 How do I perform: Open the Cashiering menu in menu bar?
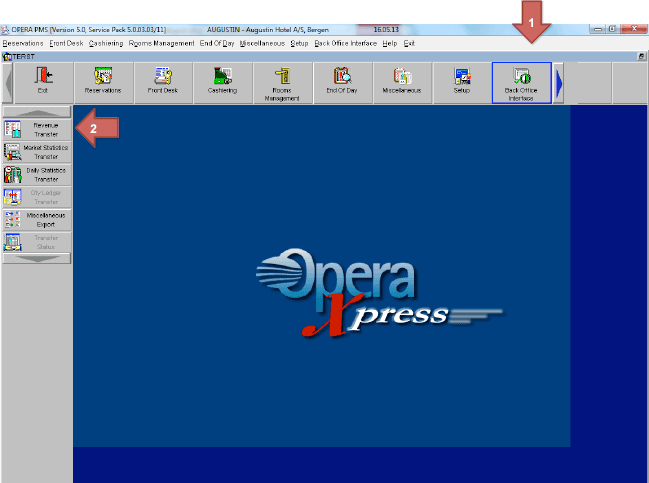coord(106,44)
